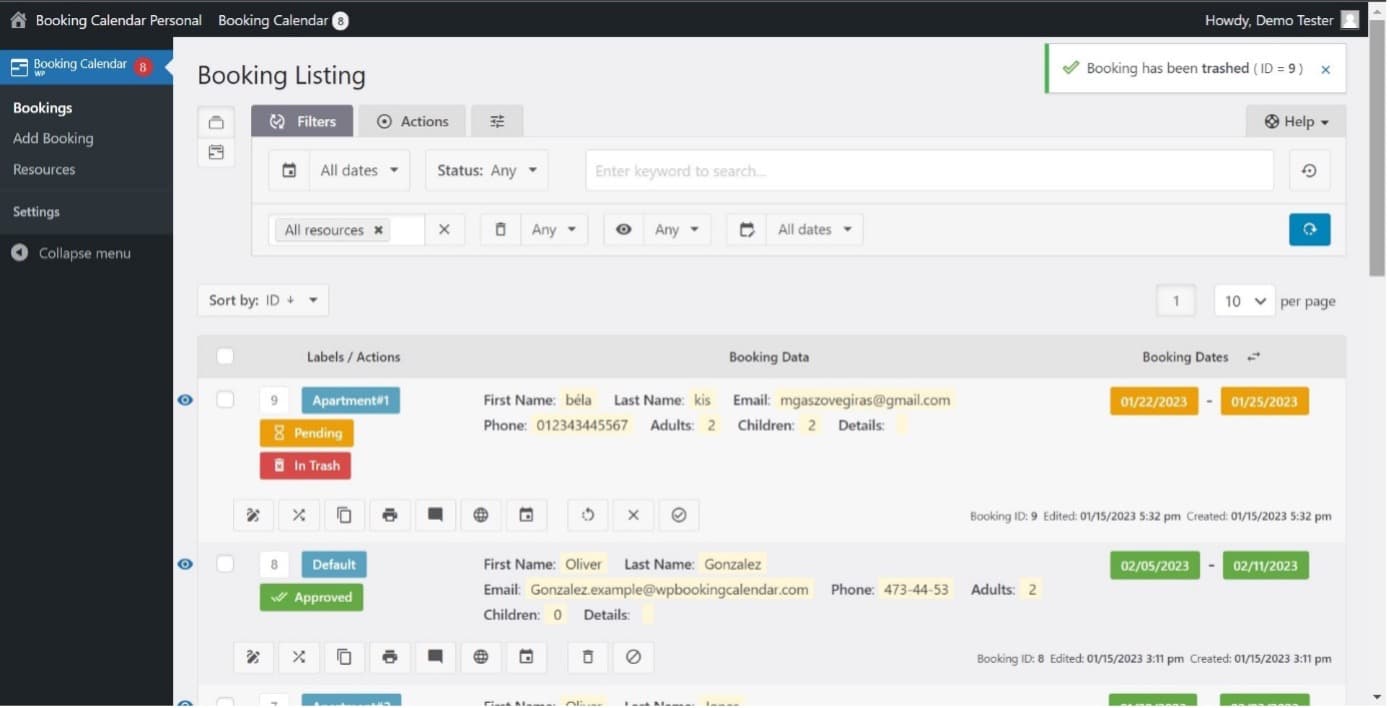Open the eye filter Any dropdown
This screenshot has height=708, width=1390.
pyautogui.click(x=677, y=230)
